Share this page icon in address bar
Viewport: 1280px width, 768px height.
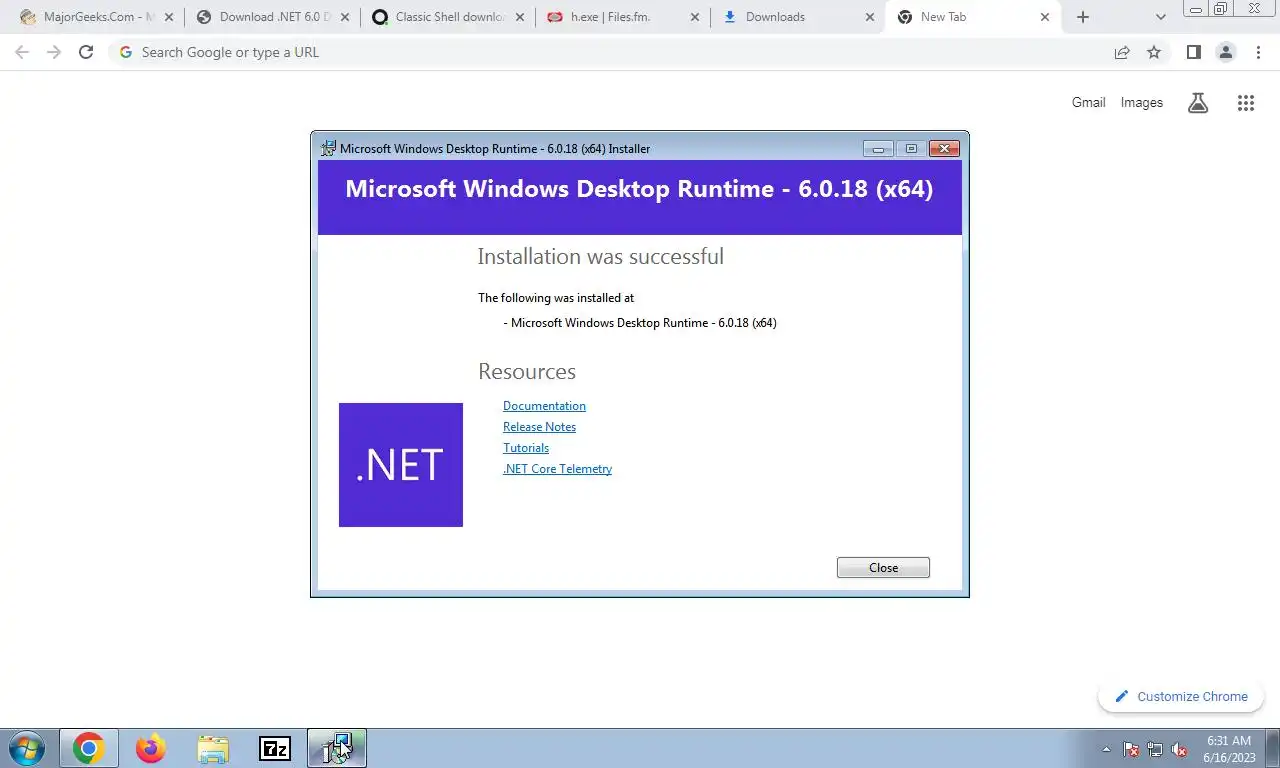[x=1122, y=52]
